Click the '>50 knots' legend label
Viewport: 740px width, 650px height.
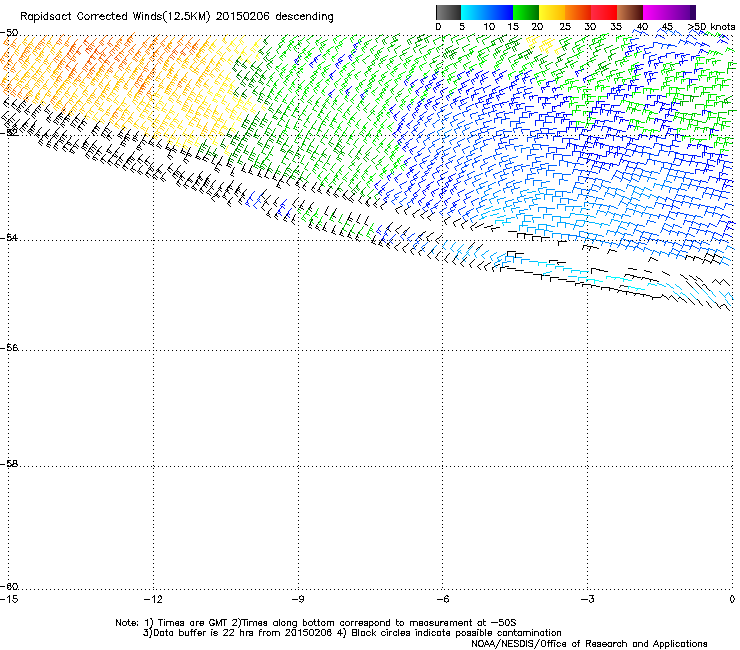[711, 27]
